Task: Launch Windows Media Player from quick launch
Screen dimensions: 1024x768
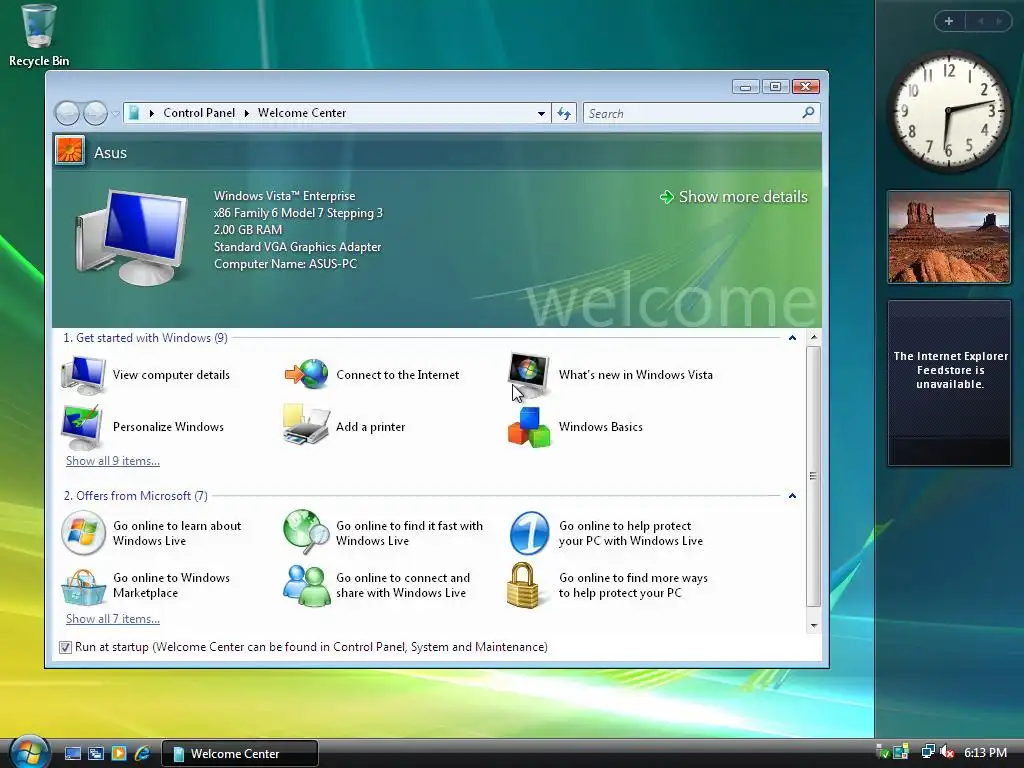Action: tap(119, 753)
